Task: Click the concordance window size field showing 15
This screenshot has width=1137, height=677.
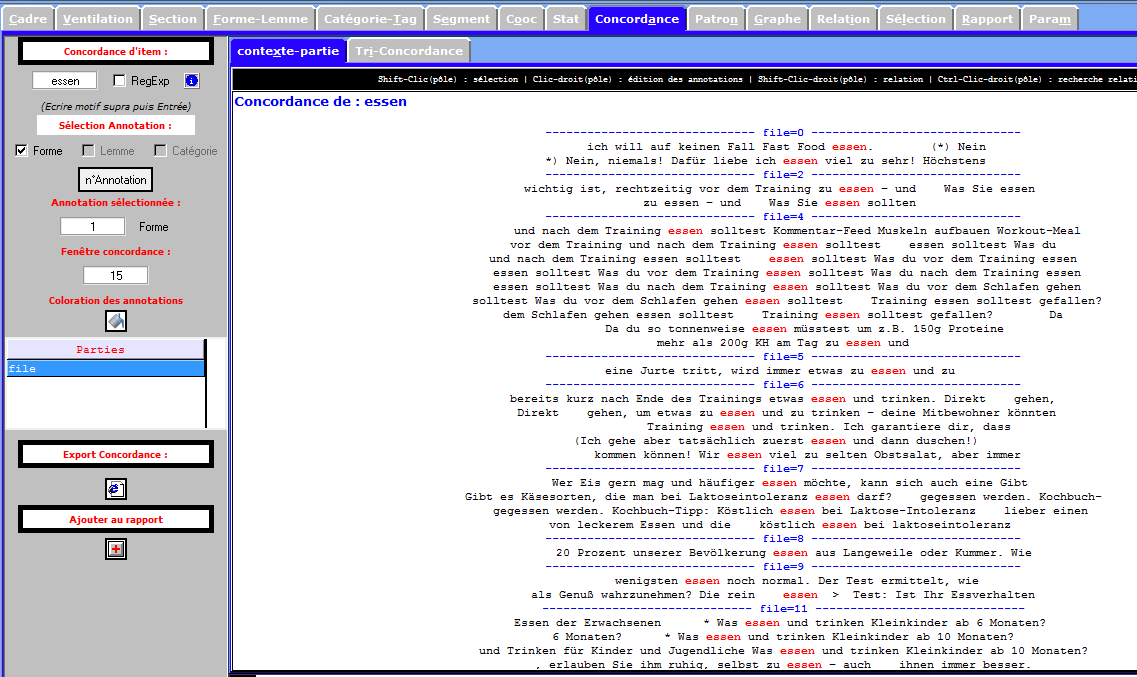Action: click(x=116, y=275)
